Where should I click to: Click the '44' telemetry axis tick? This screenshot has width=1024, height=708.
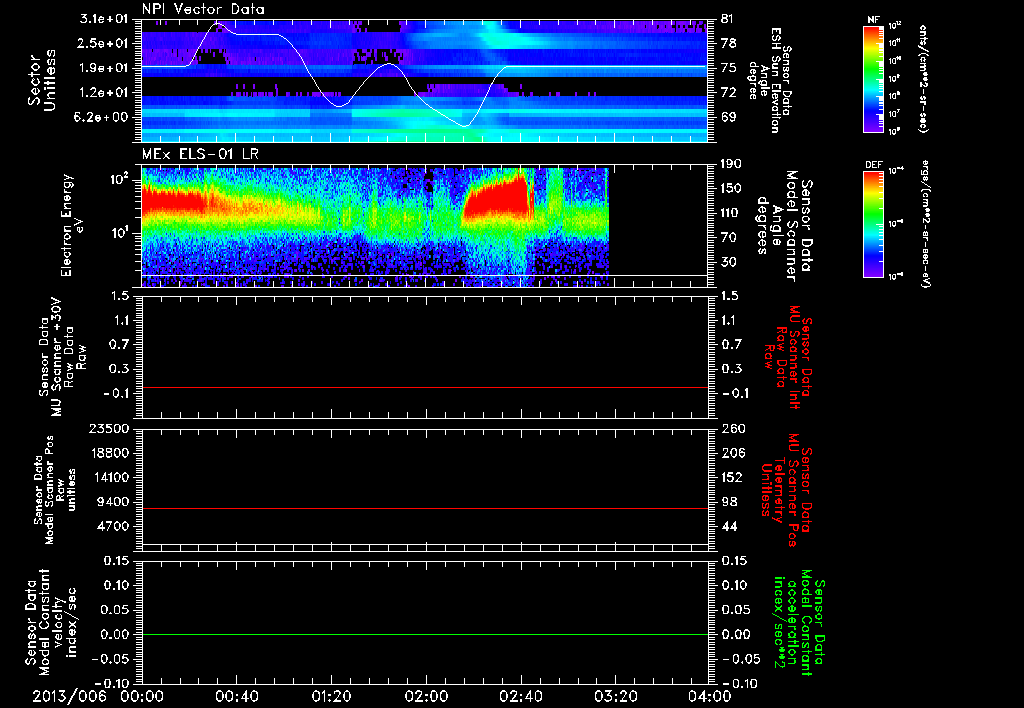point(729,526)
